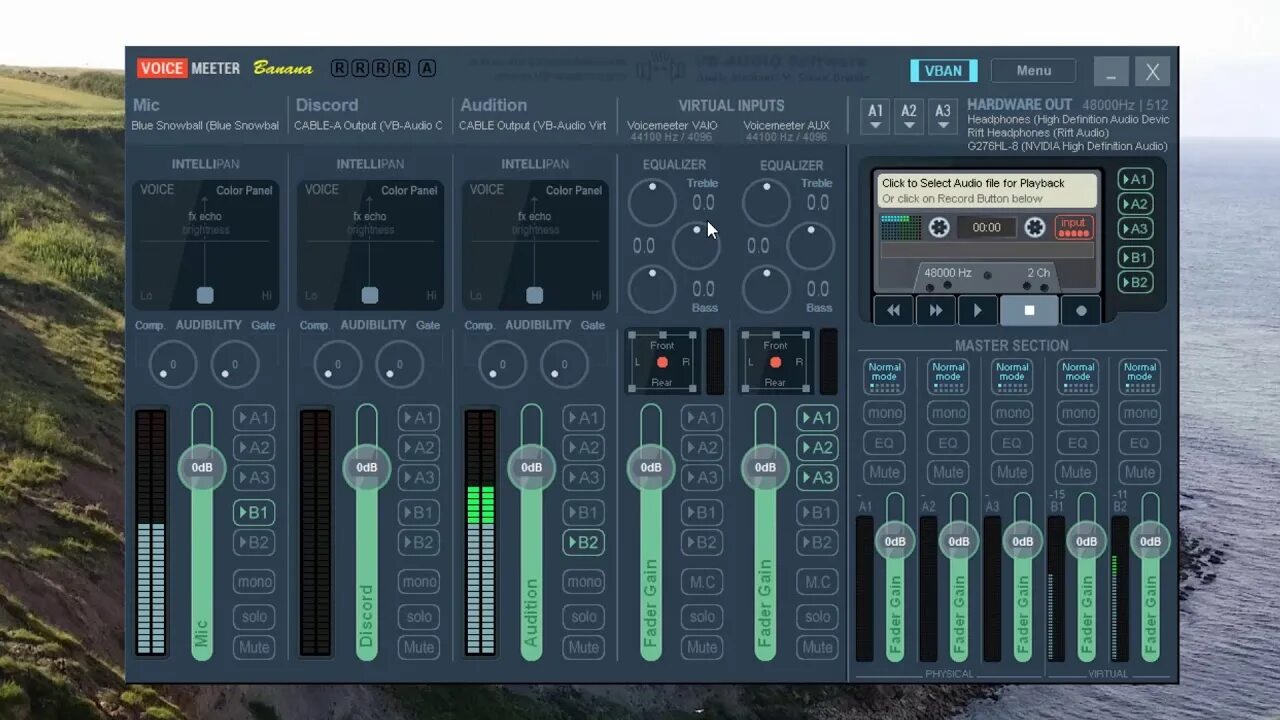Route Mic strip to bus A1
The image size is (1280, 720).
pyautogui.click(x=254, y=417)
